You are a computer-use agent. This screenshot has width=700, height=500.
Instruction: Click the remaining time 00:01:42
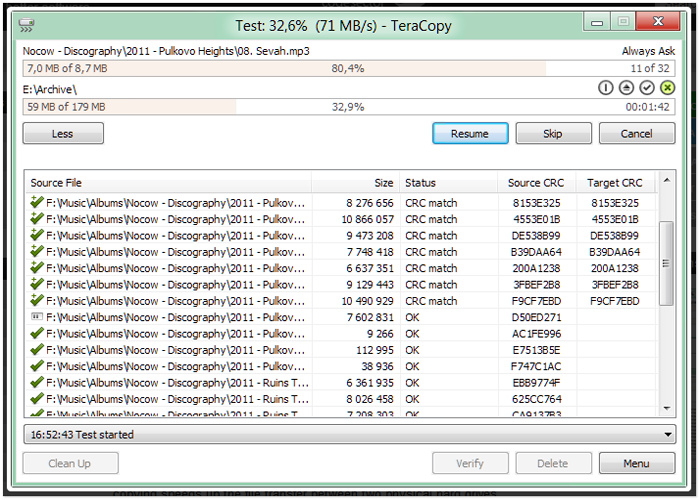[x=647, y=107]
